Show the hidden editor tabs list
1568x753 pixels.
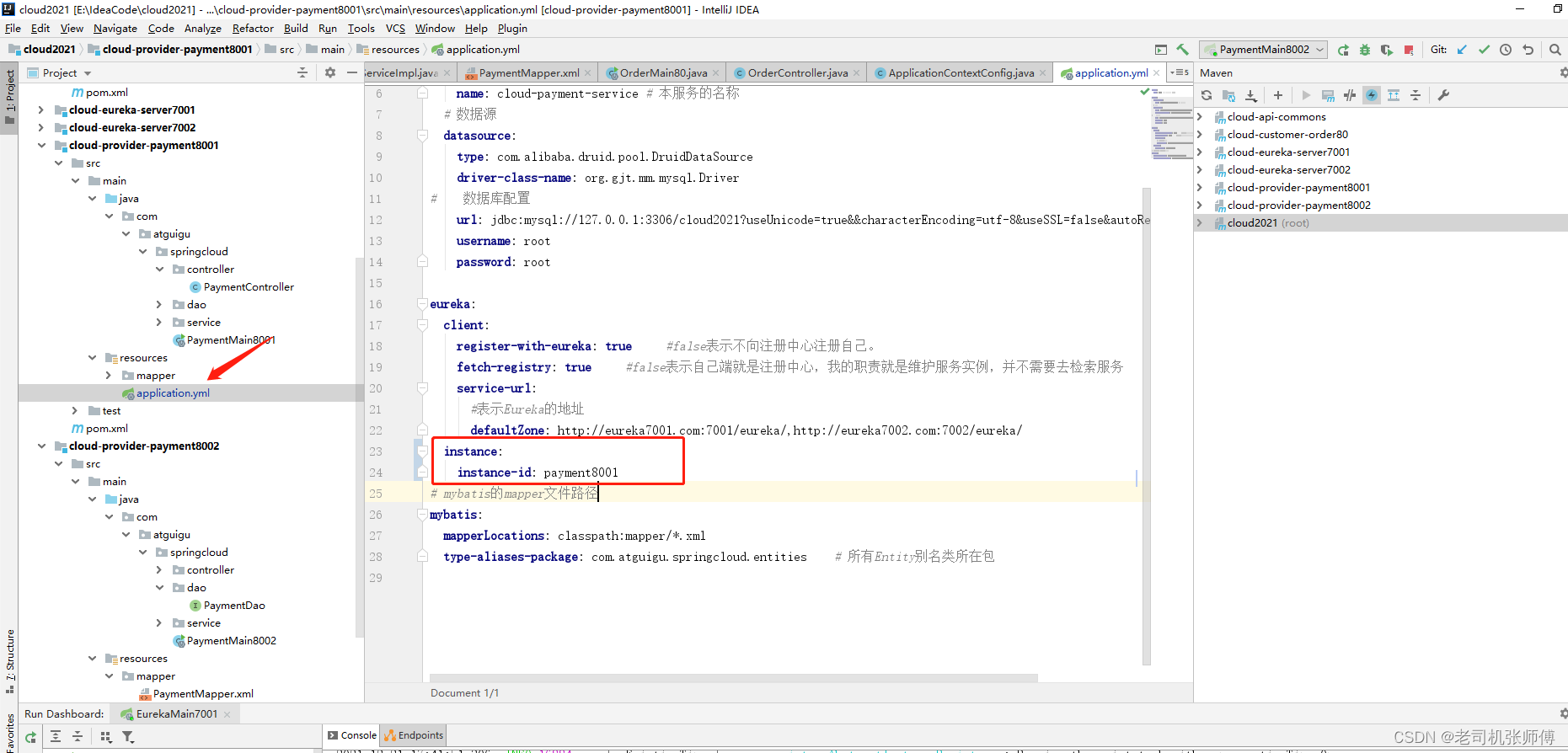point(1180,73)
